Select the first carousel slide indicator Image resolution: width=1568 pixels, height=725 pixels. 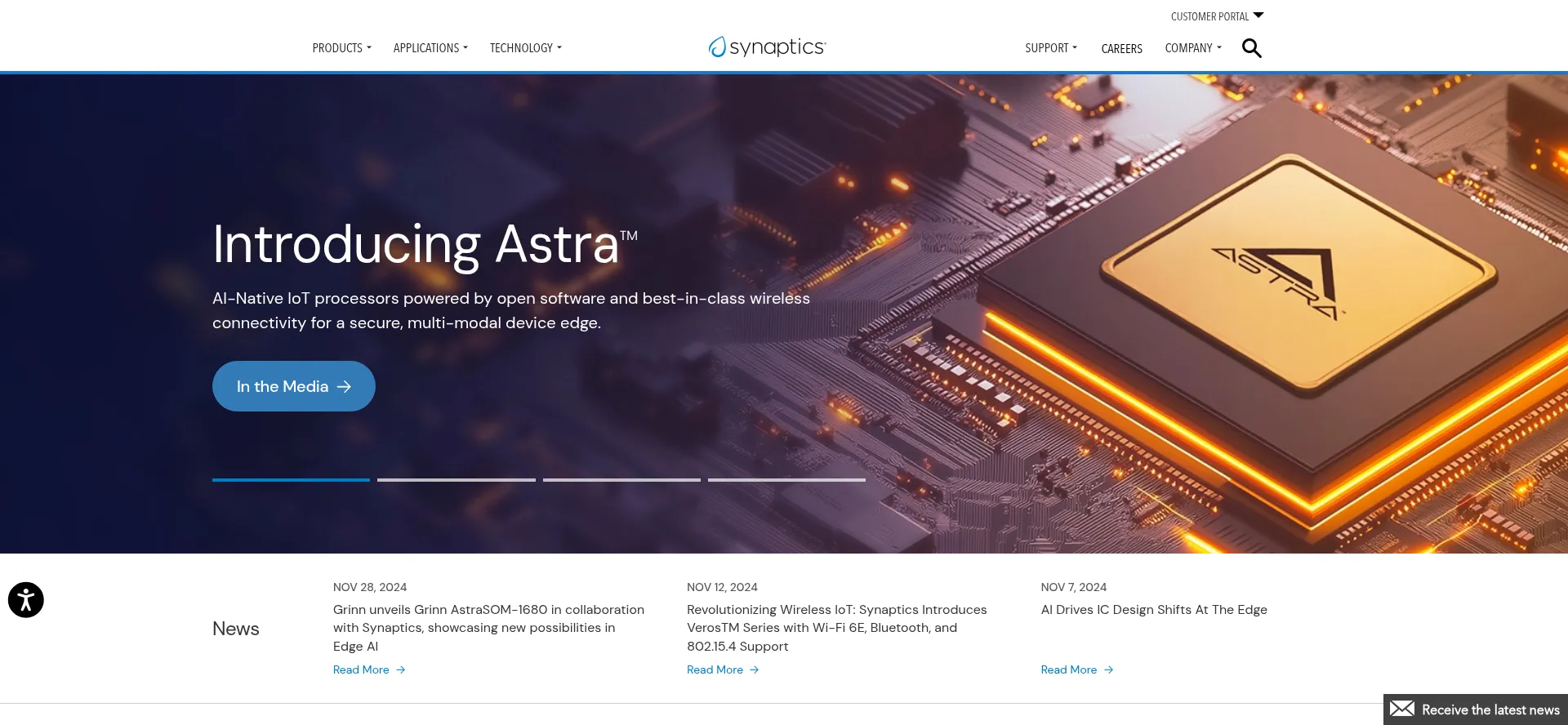coord(291,480)
